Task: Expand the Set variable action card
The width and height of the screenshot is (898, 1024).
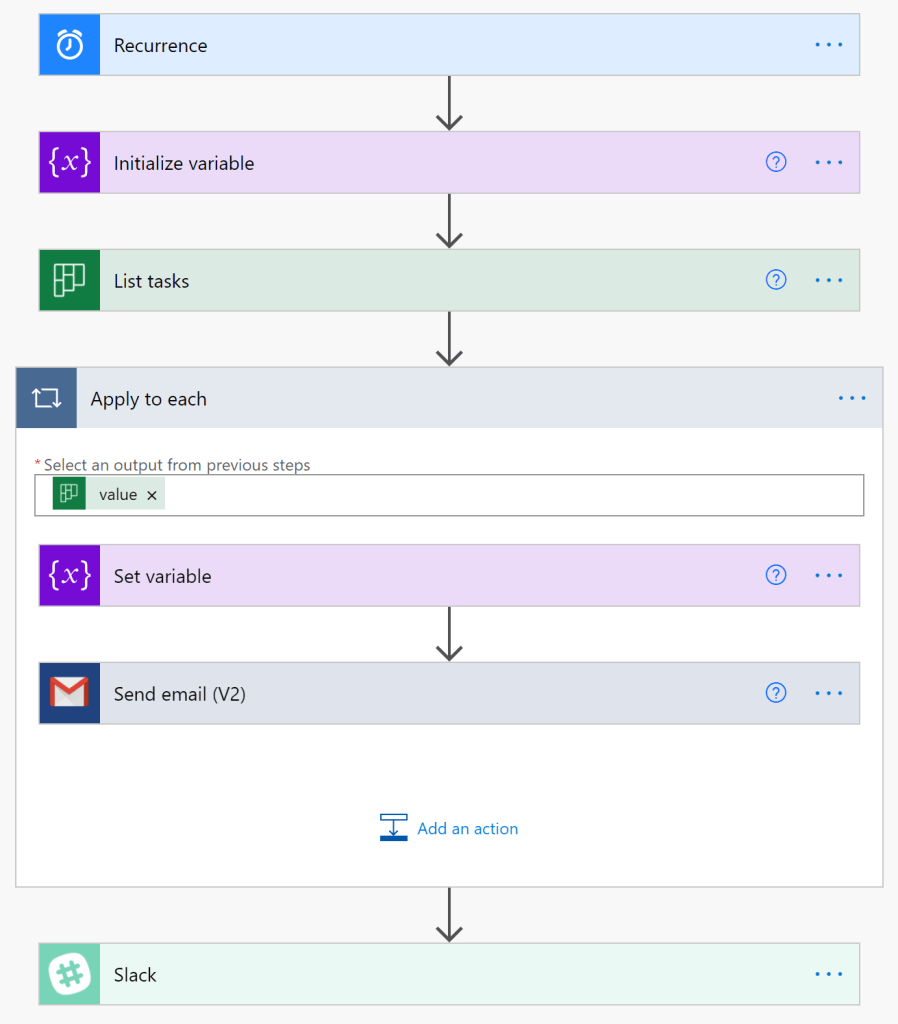Action: coord(400,576)
